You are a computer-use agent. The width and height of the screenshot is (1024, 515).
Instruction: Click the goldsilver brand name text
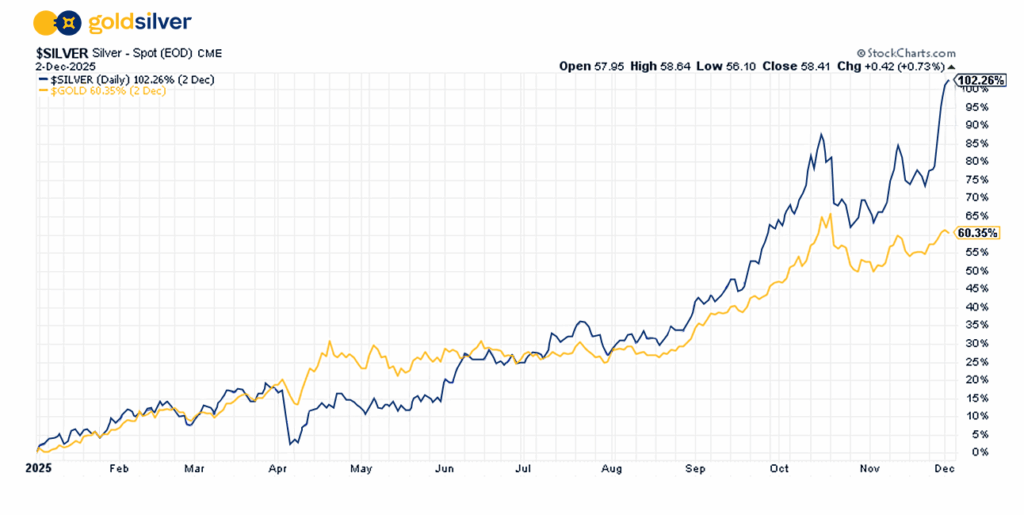pos(140,22)
